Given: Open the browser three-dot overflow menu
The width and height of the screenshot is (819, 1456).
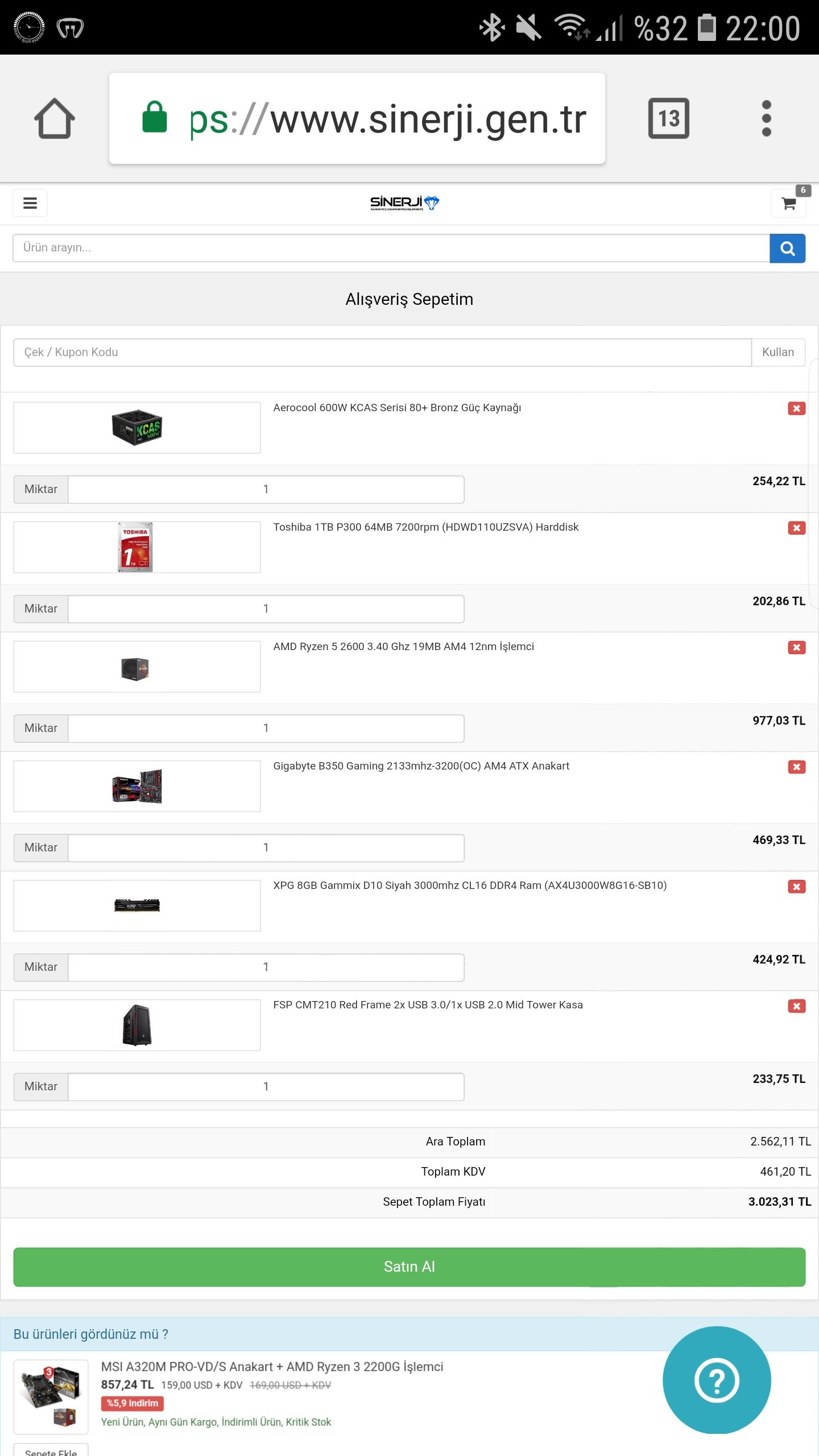Looking at the screenshot, I should 766,119.
